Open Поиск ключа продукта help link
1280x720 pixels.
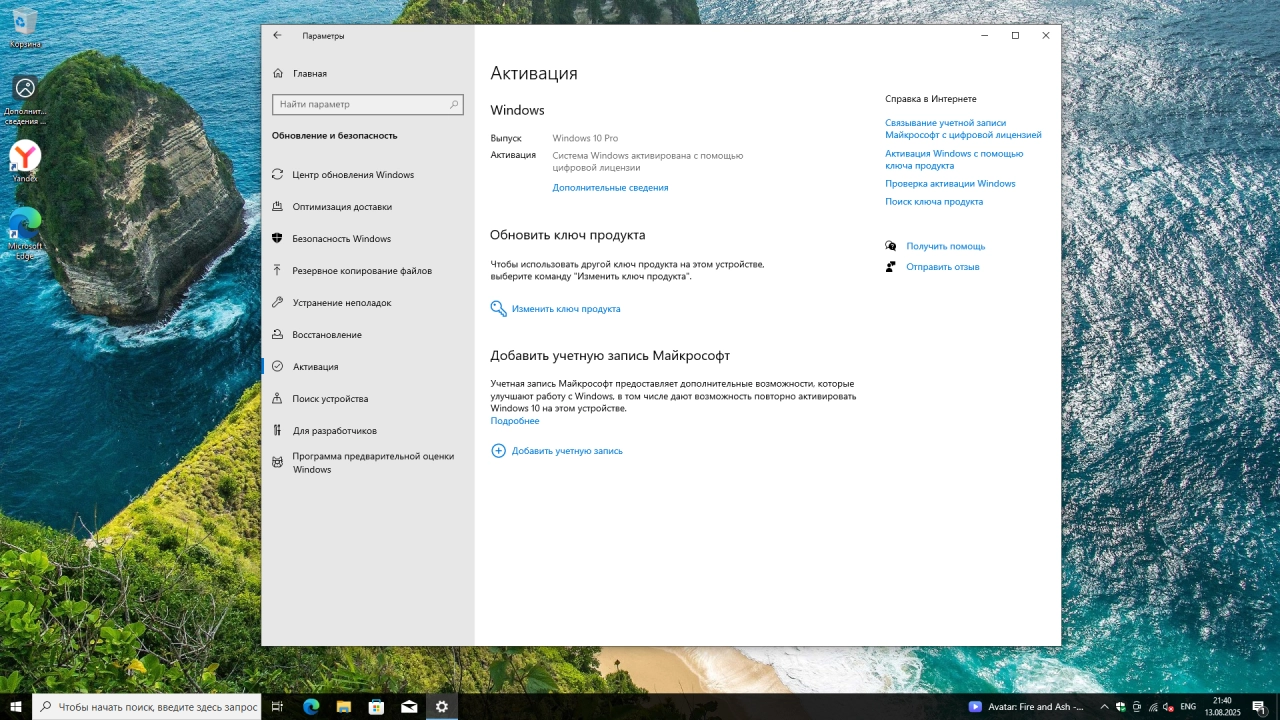934,201
